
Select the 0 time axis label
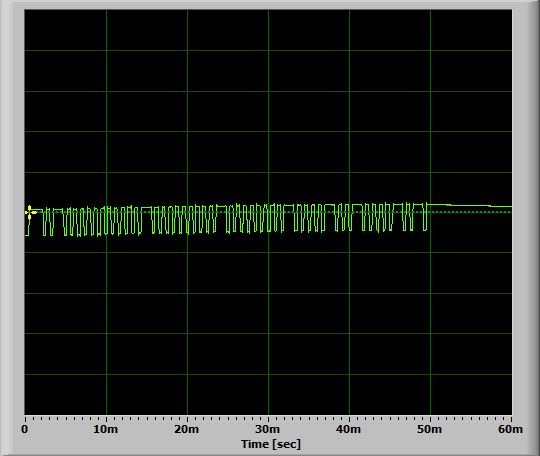click(x=25, y=429)
